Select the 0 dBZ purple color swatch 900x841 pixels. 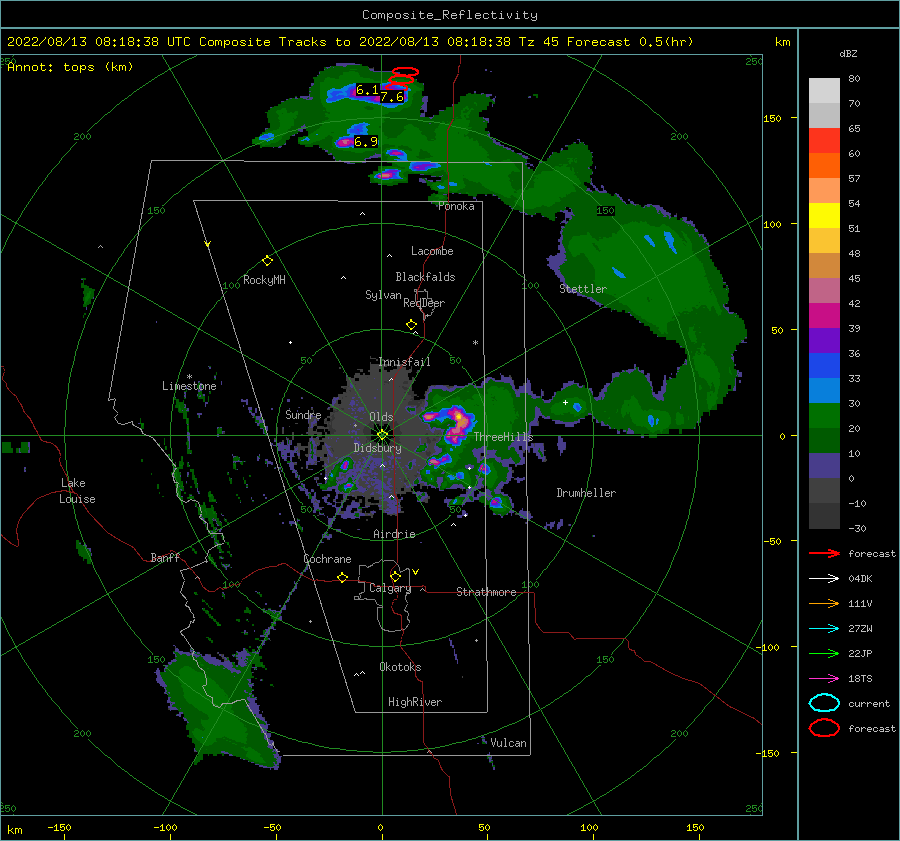[x=824, y=466]
